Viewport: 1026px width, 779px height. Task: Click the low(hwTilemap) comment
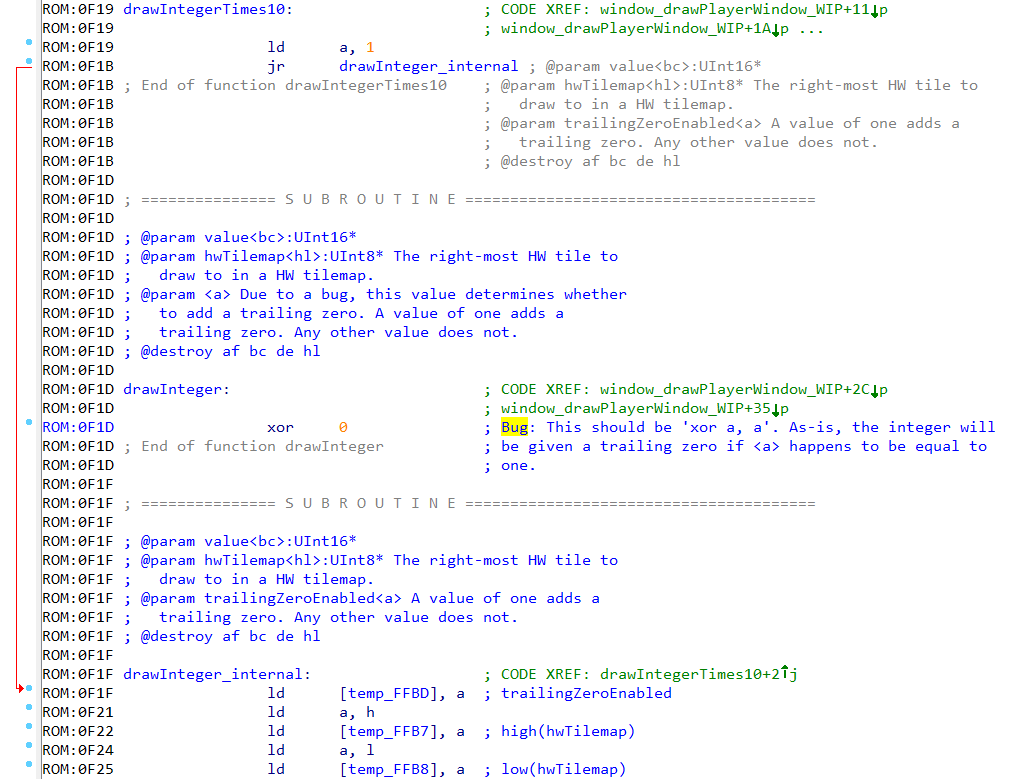click(563, 769)
